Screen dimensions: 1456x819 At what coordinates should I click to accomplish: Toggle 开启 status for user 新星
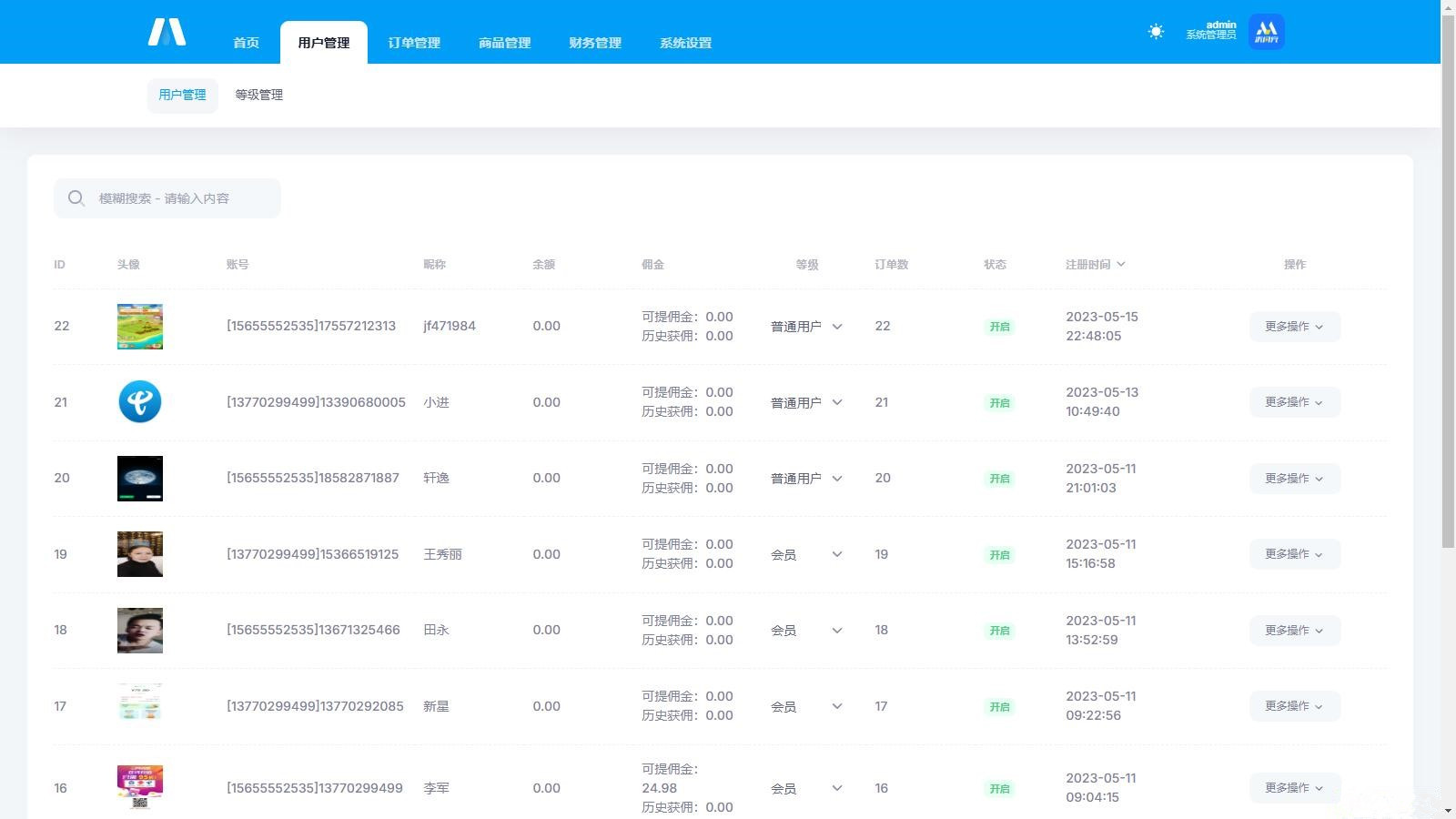pos(999,707)
